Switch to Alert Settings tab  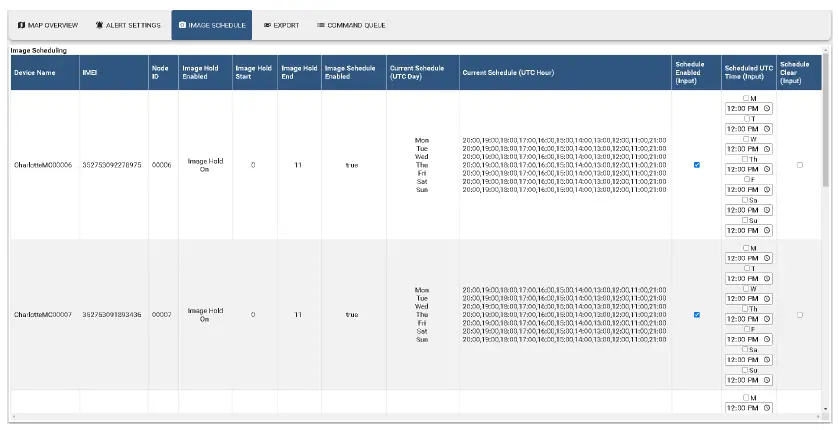click(128, 25)
